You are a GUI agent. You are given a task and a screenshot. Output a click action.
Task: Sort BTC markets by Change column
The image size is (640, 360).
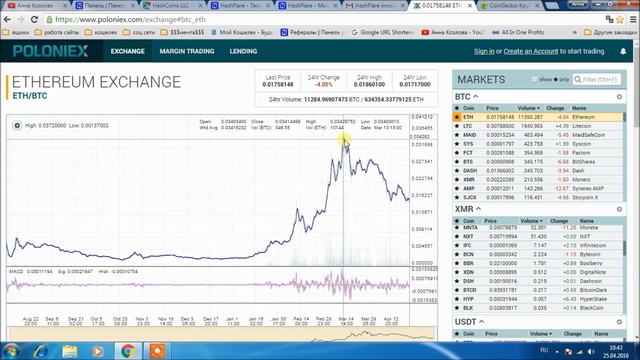(555, 108)
